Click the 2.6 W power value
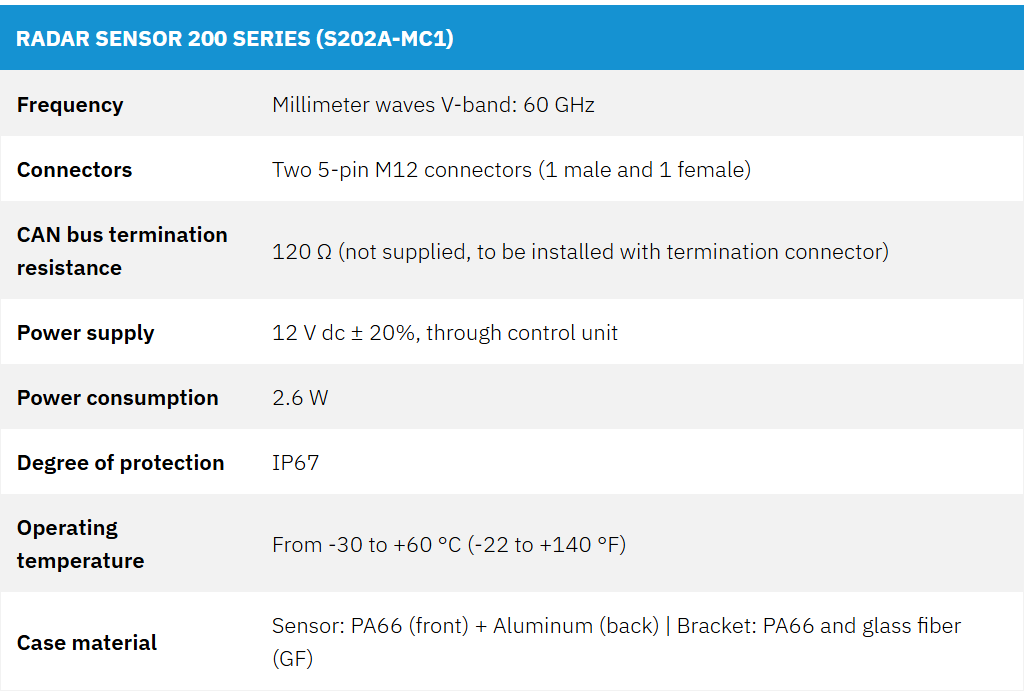 pyautogui.click(x=300, y=398)
